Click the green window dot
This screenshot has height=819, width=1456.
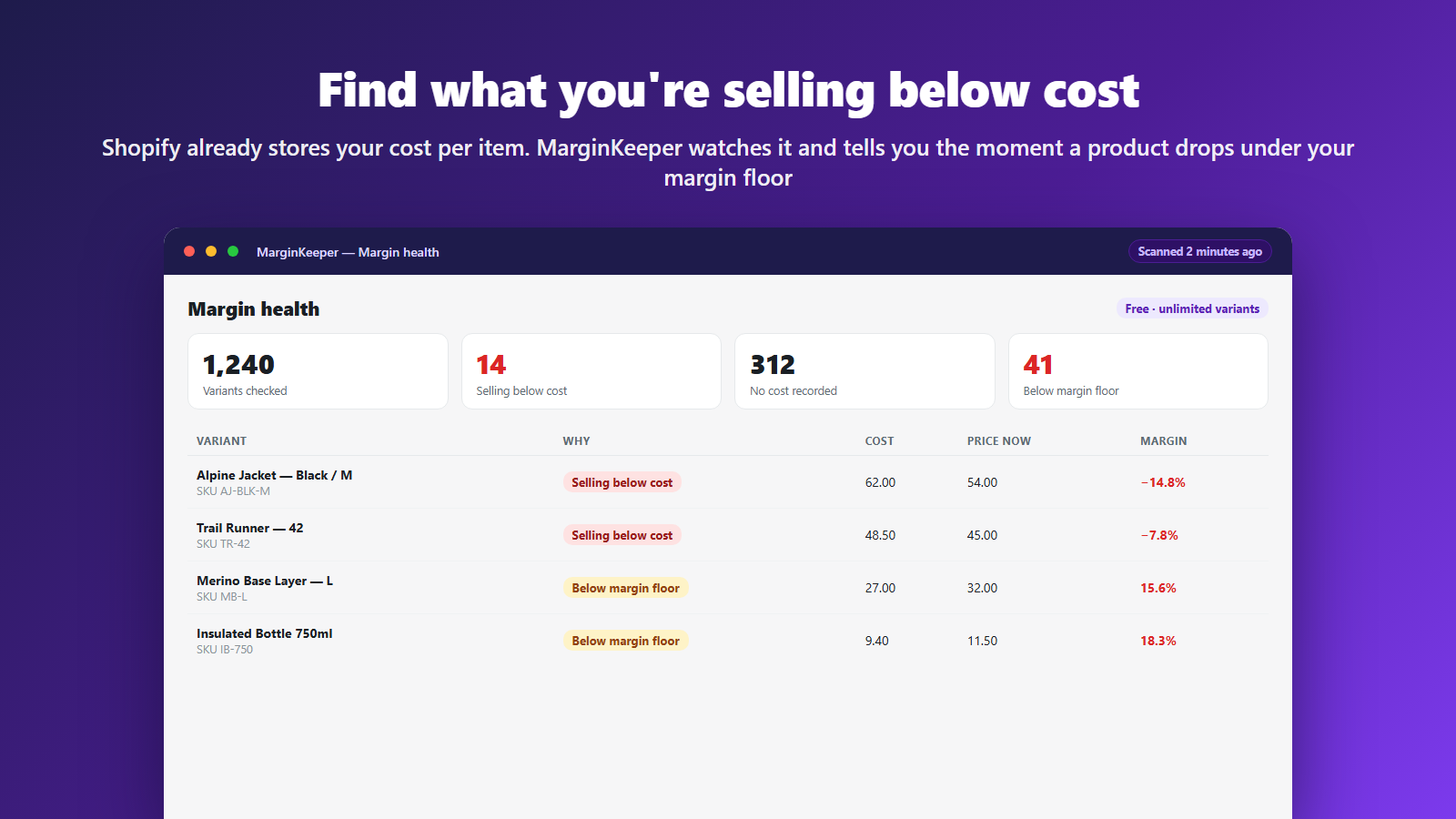[x=233, y=251]
